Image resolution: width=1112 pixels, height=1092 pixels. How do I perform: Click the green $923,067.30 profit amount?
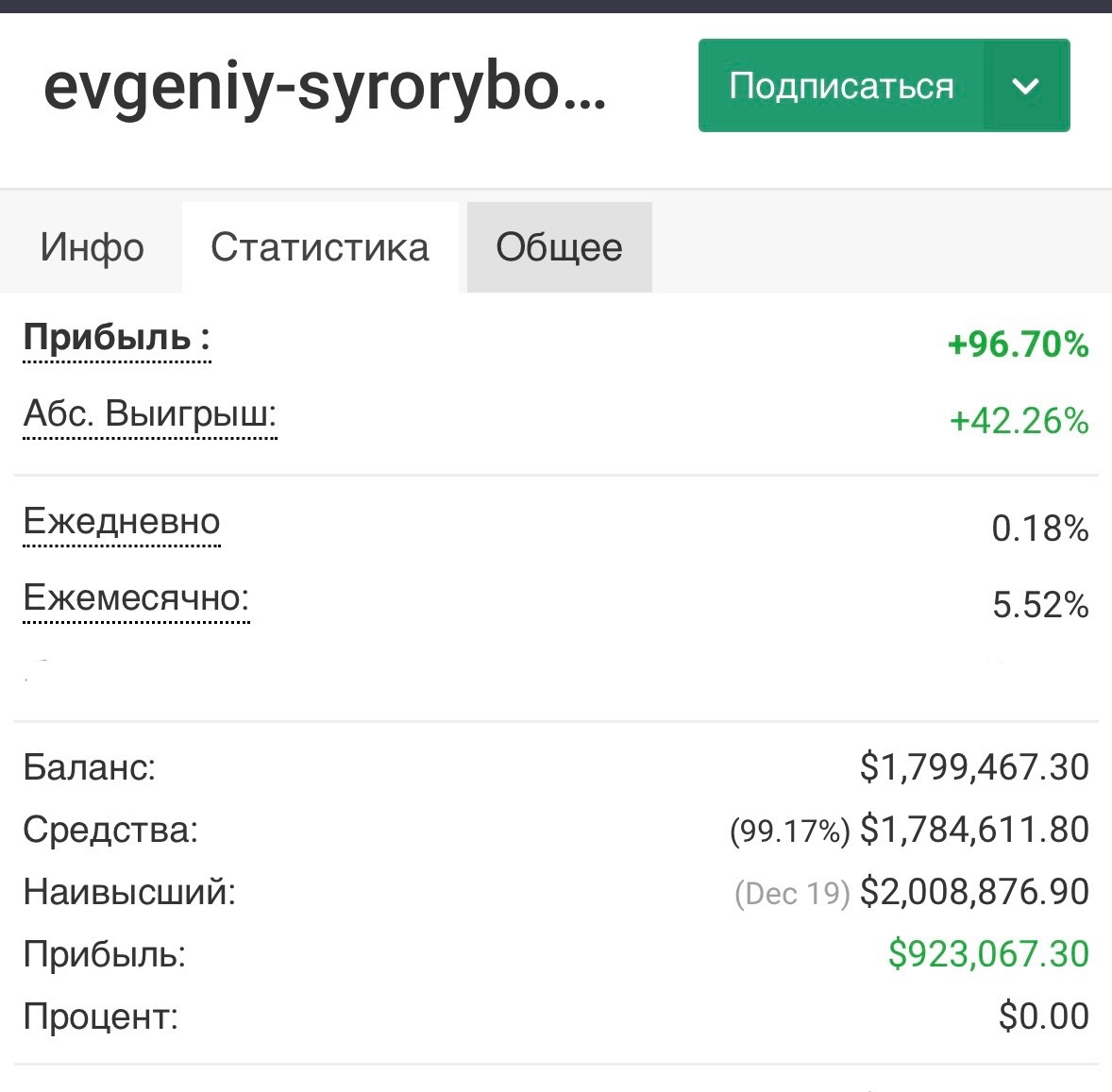coord(988,954)
